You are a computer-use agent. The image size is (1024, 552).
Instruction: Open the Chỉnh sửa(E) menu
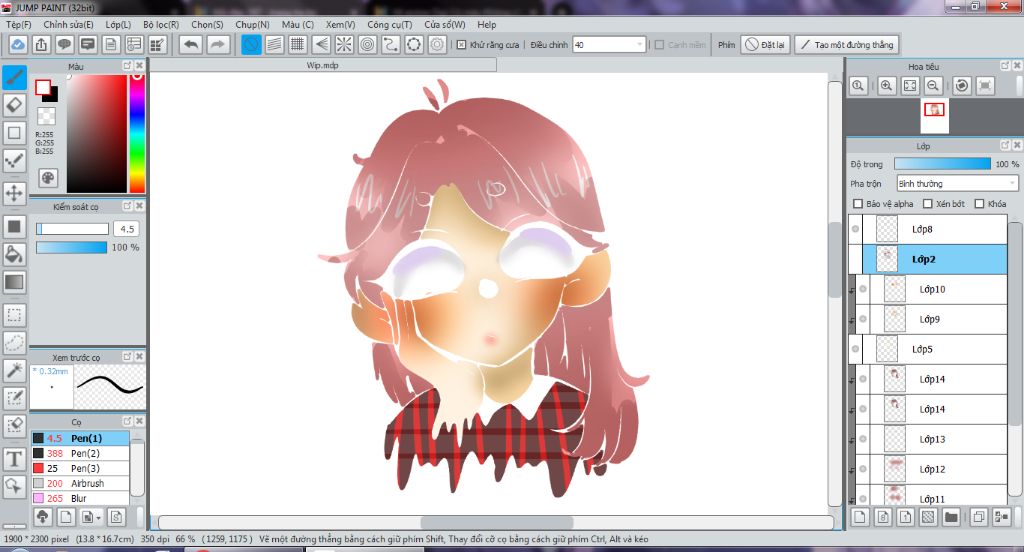coord(68,24)
